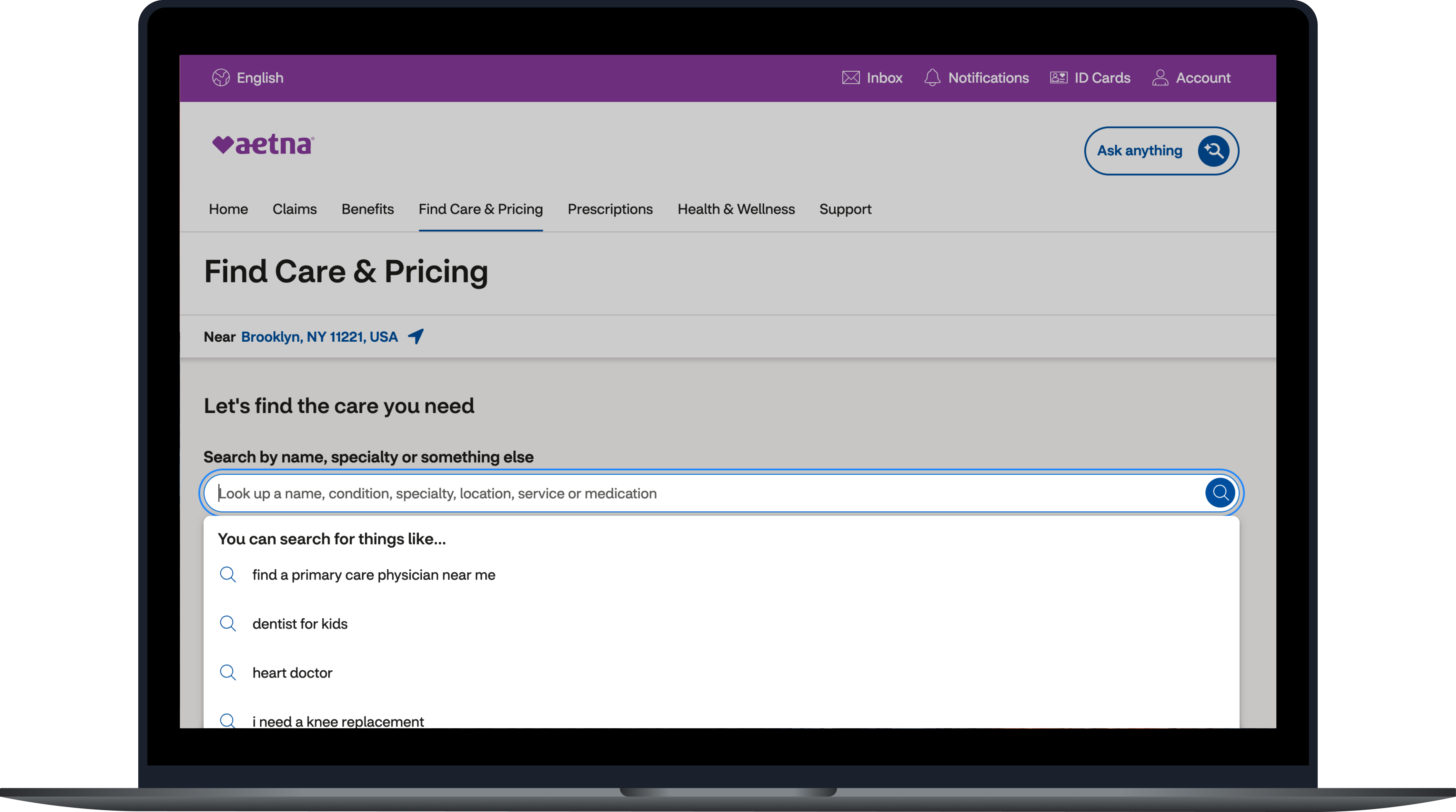
Task: Change location Brooklyn, NY 11221 link
Action: tap(319, 337)
